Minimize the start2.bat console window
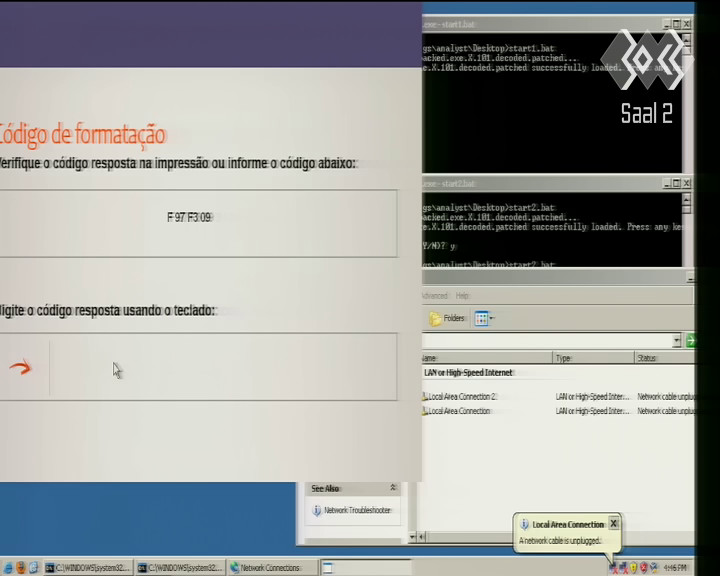 (667, 183)
